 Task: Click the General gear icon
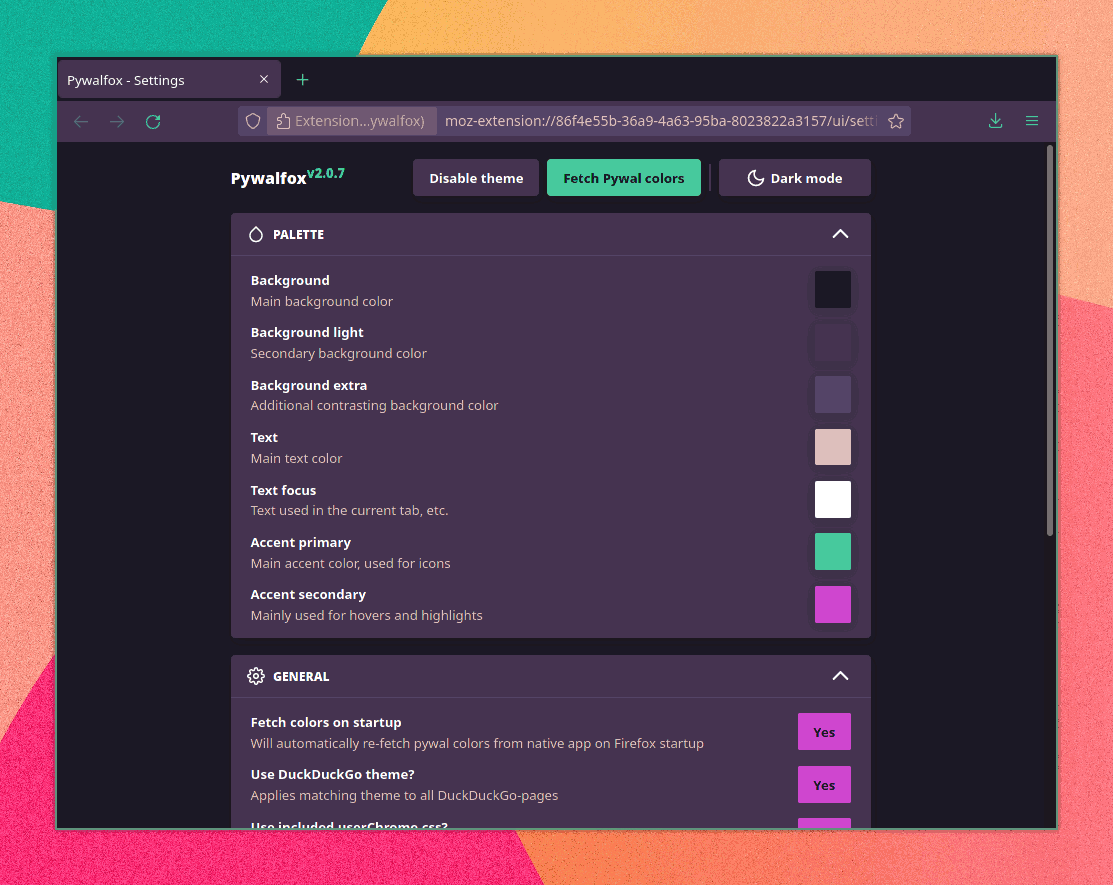(256, 676)
